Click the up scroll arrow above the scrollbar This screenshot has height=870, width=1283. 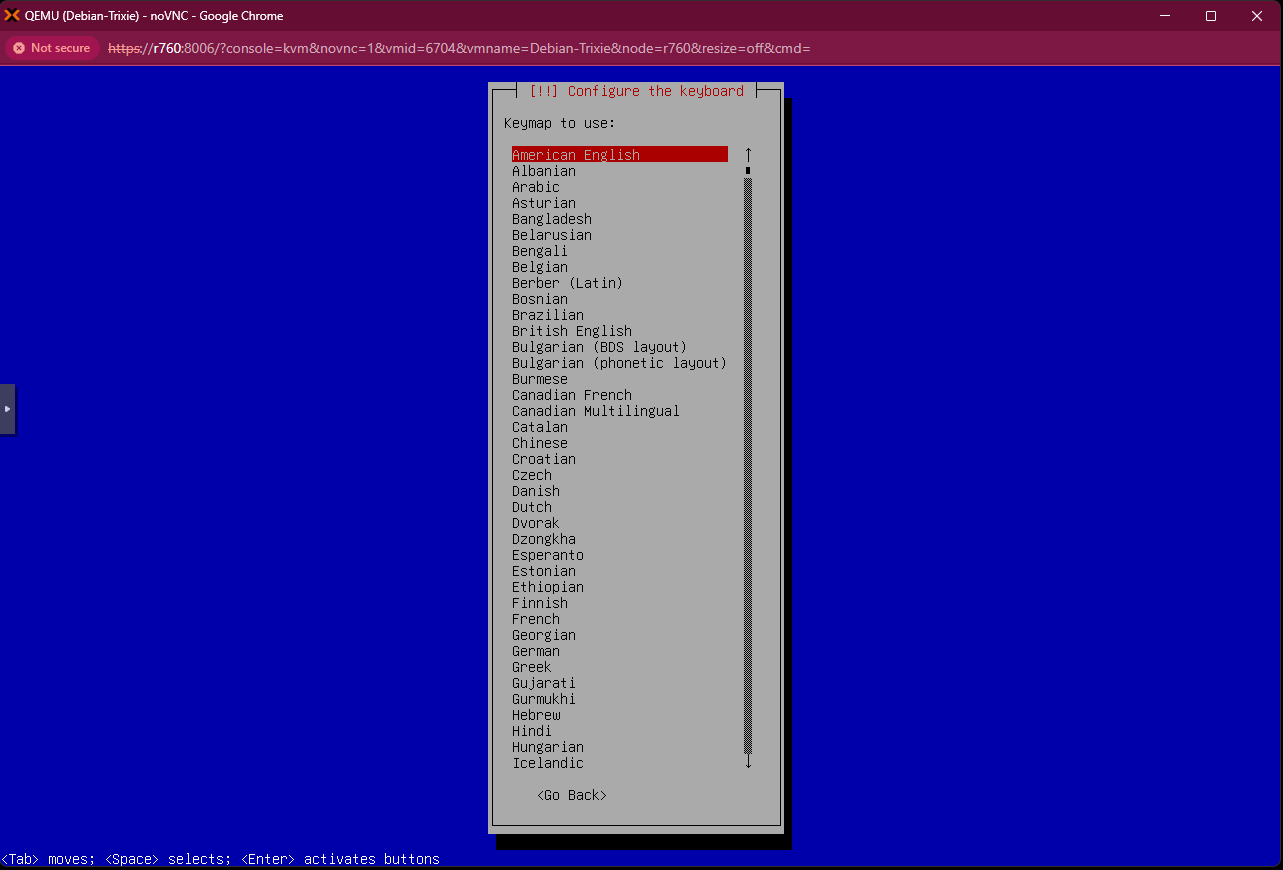[747, 154]
